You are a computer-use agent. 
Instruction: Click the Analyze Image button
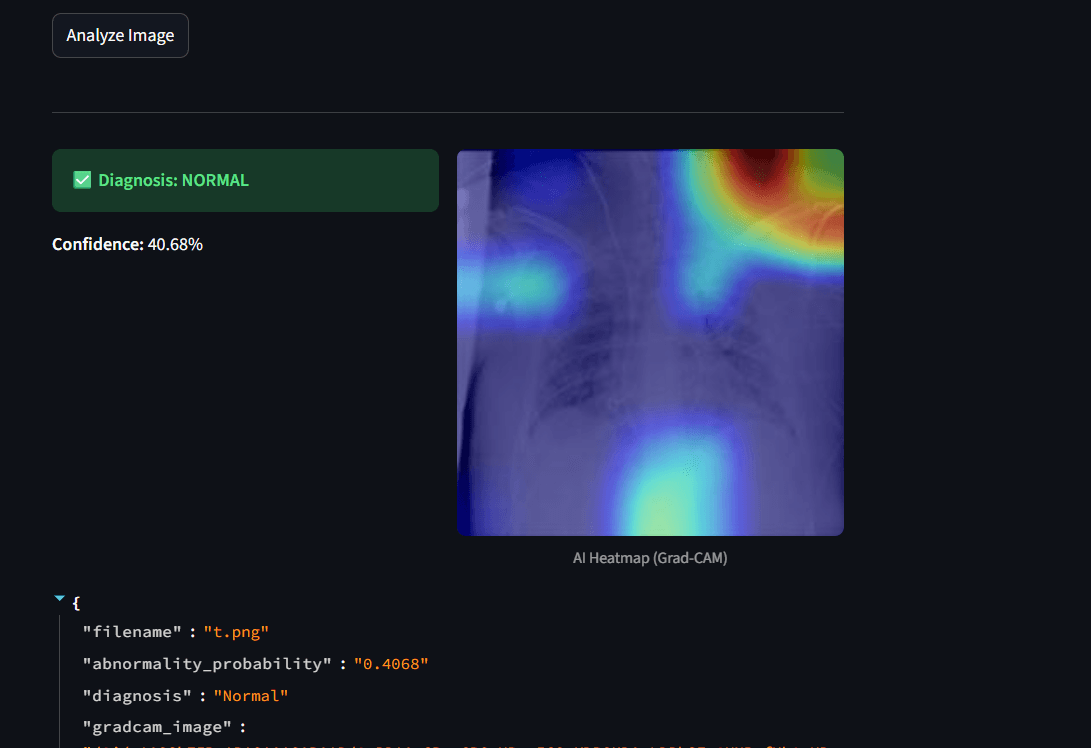(x=120, y=35)
